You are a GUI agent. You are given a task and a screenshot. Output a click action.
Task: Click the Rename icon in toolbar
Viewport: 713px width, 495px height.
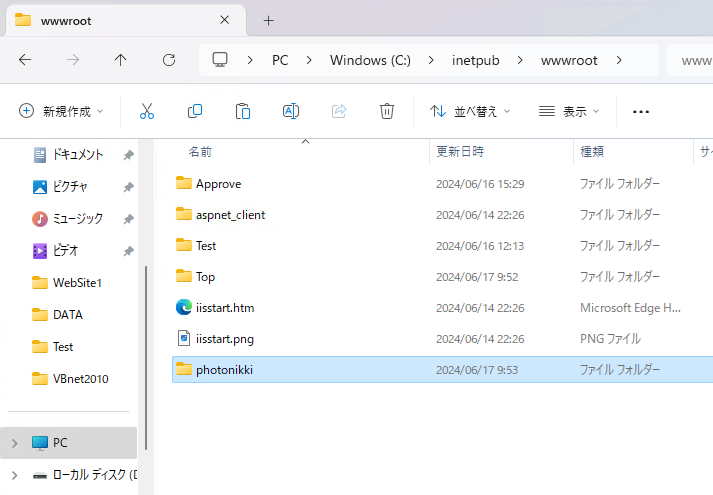(291, 111)
